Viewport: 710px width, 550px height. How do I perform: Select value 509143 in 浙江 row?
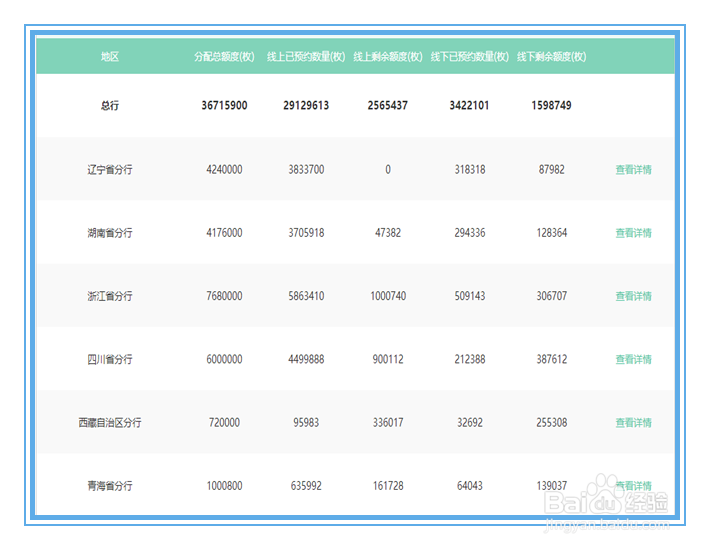pos(470,297)
